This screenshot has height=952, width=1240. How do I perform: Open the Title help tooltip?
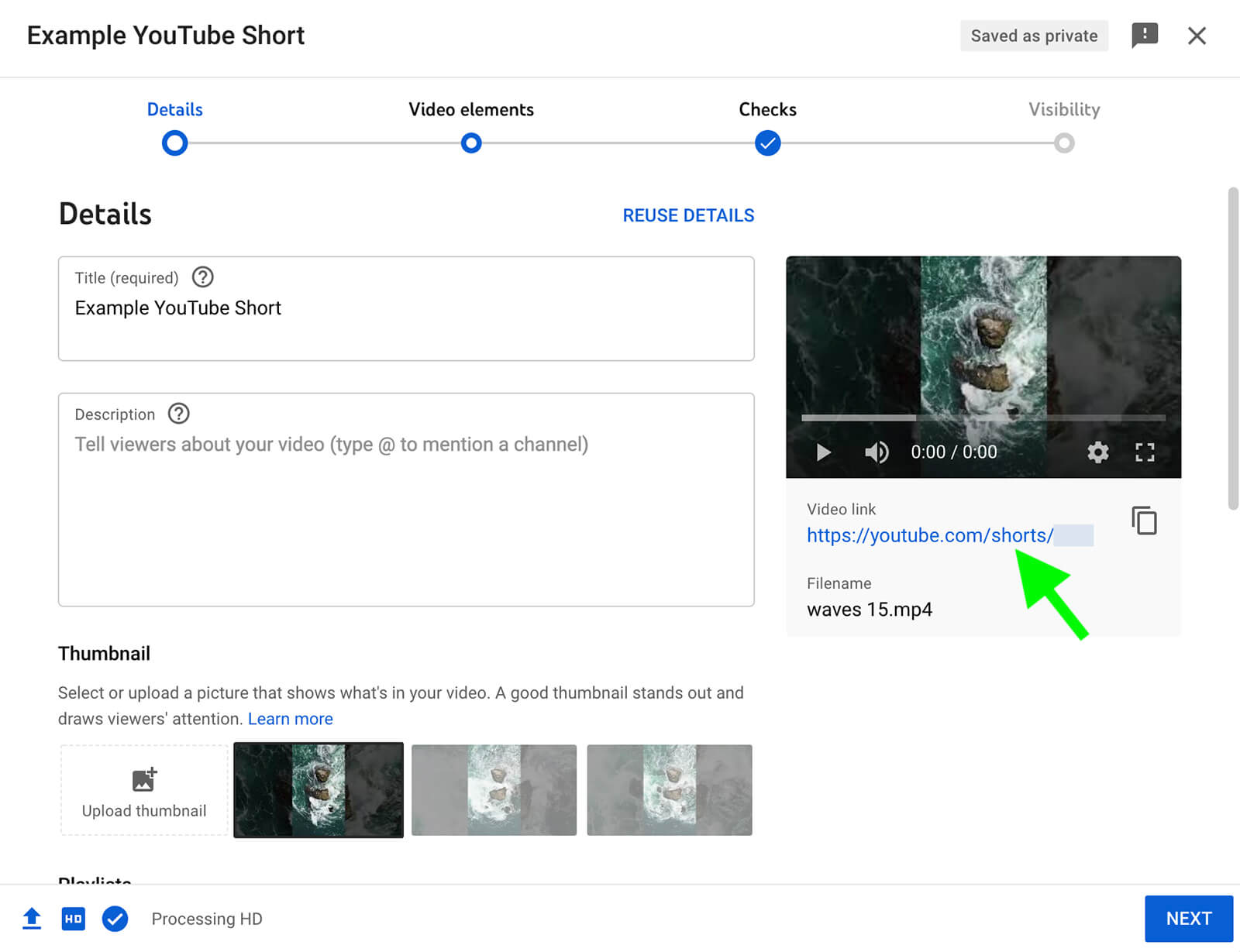point(202,277)
